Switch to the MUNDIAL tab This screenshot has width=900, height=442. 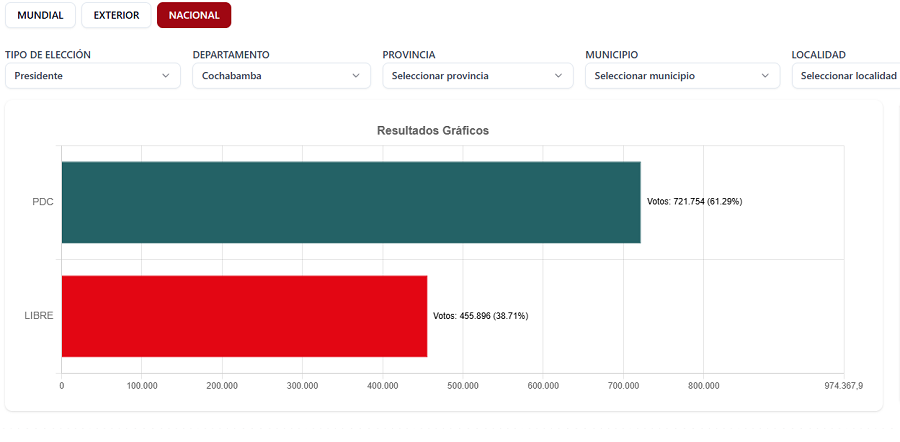click(40, 15)
